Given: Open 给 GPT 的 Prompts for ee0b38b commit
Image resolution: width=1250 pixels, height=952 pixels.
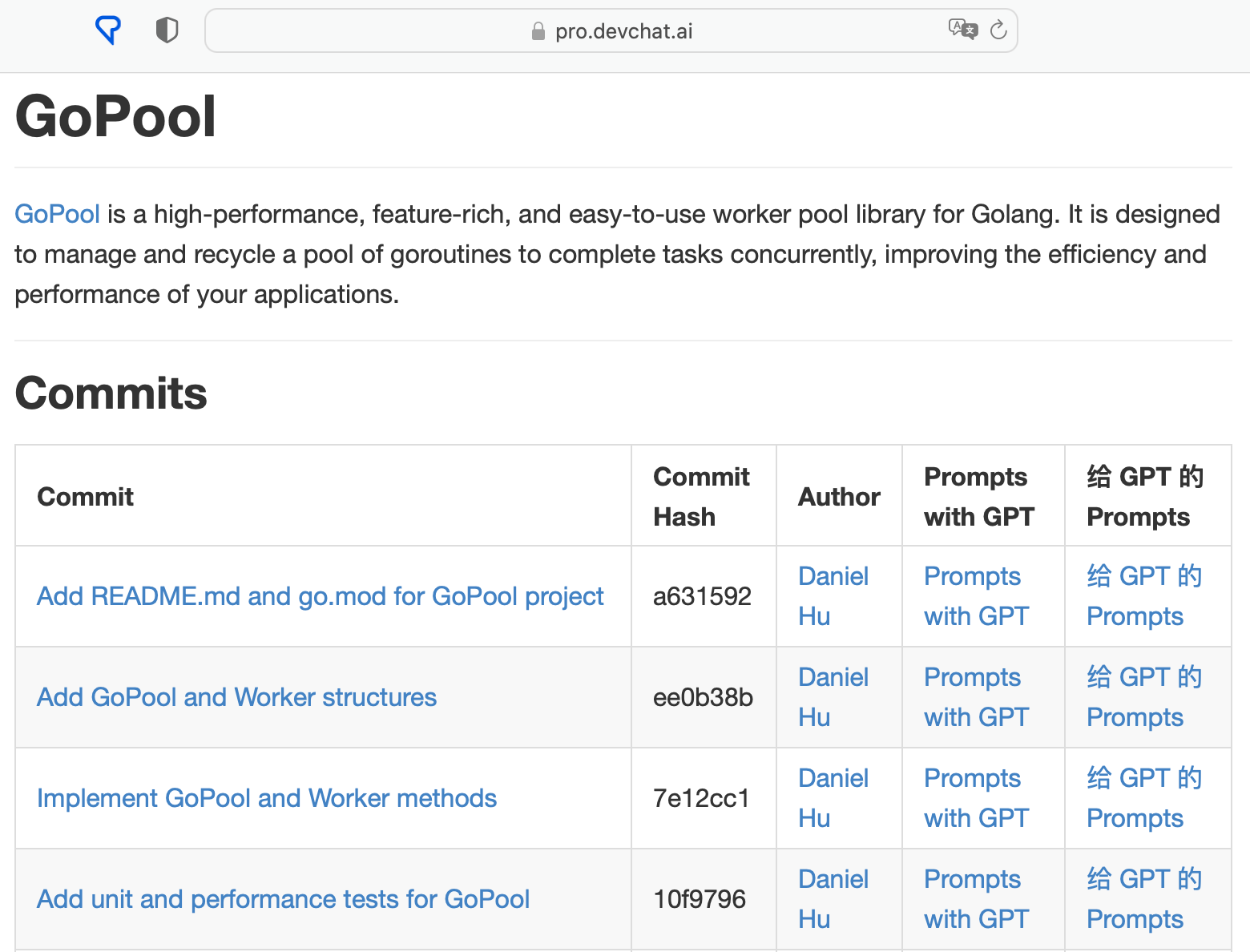Looking at the screenshot, I should [x=1144, y=697].
